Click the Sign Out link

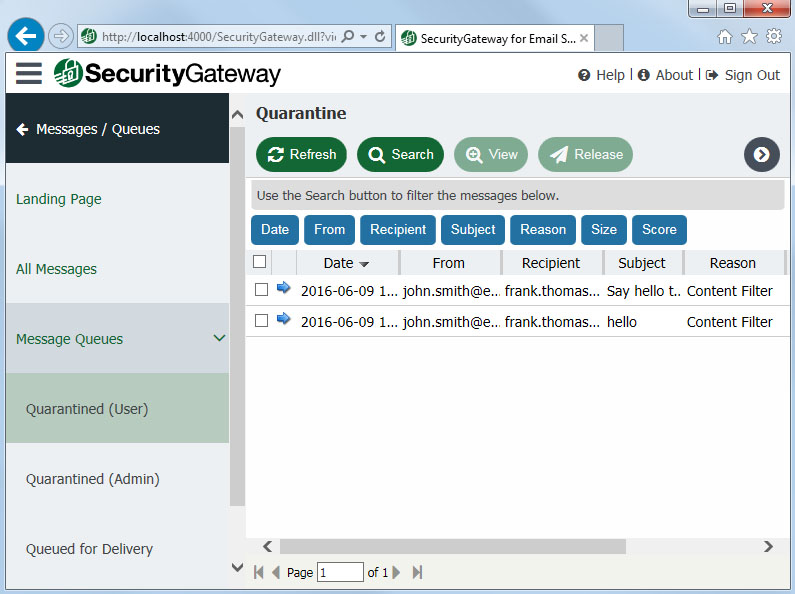[x=752, y=75]
